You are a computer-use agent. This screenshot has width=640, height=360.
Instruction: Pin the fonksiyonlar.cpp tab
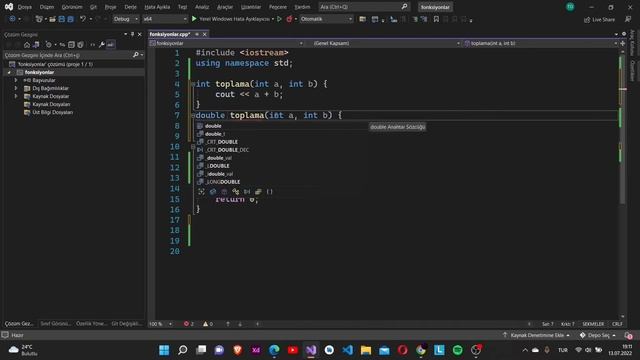pyautogui.click(x=197, y=34)
